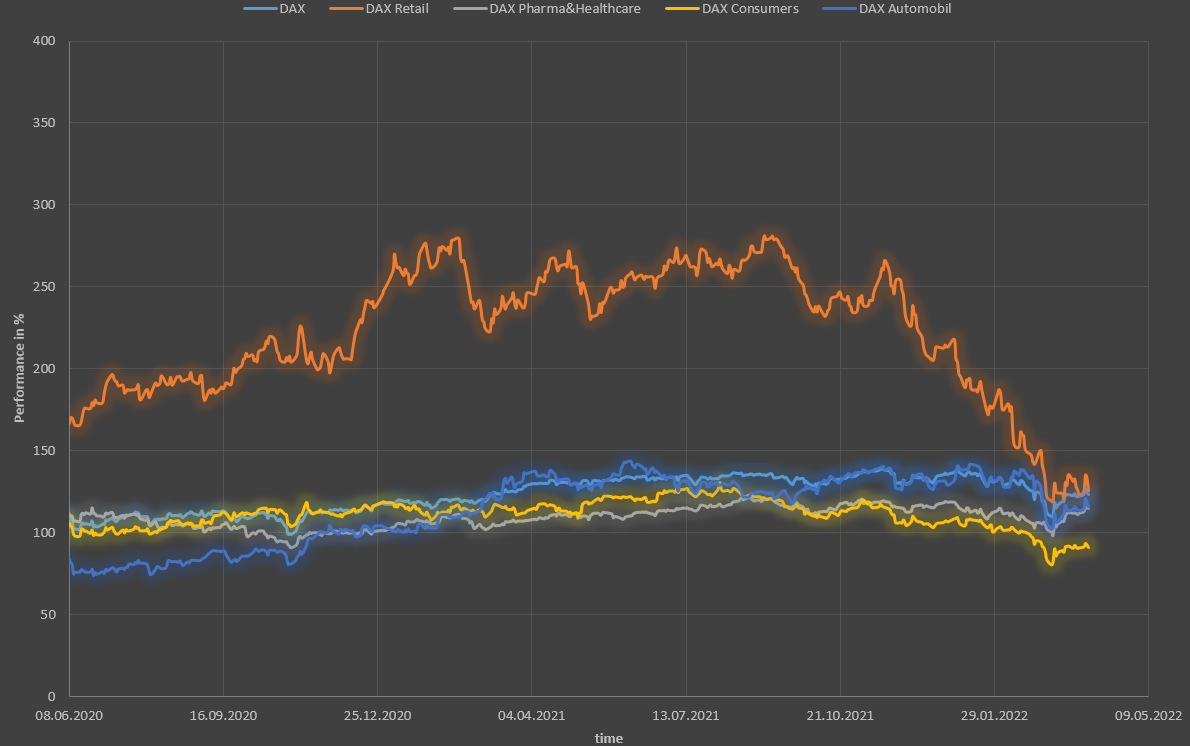Click the 29.01.2022 date label
The height and width of the screenshot is (746, 1190).
click(x=994, y=716)
